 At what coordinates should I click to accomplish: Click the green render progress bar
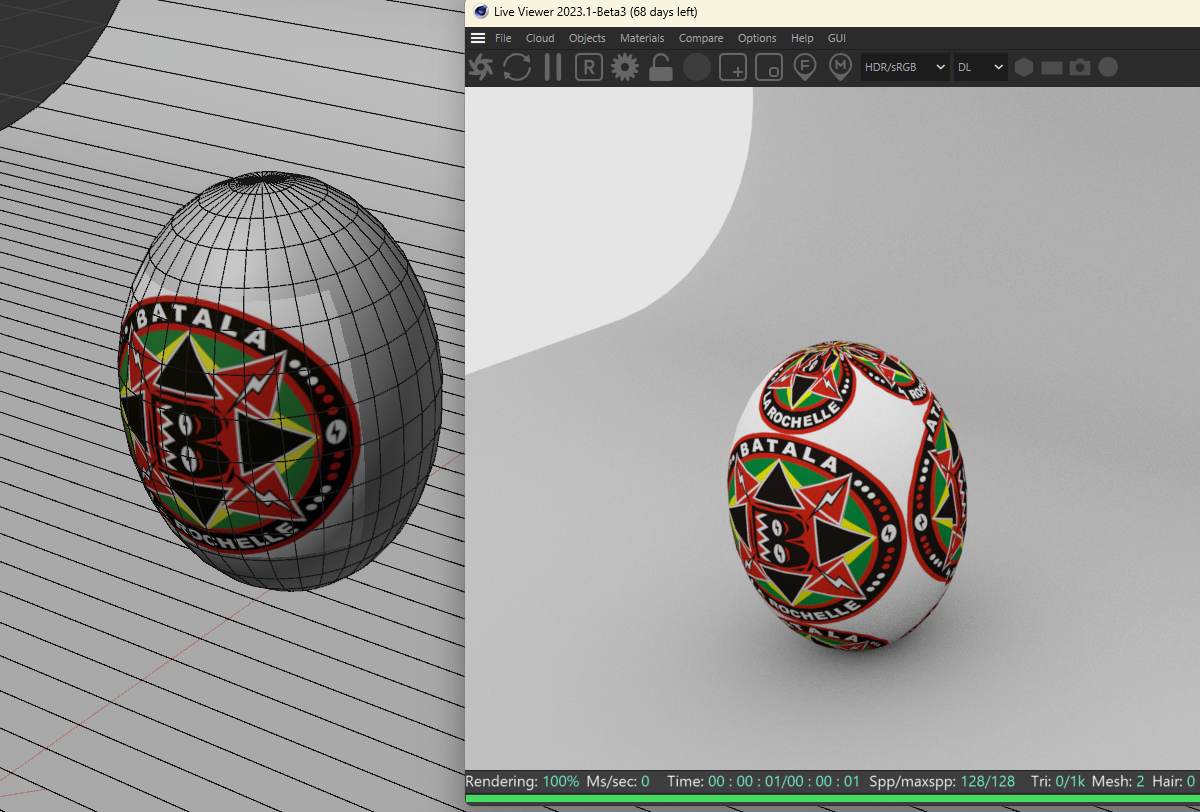[x=832, y=798]
